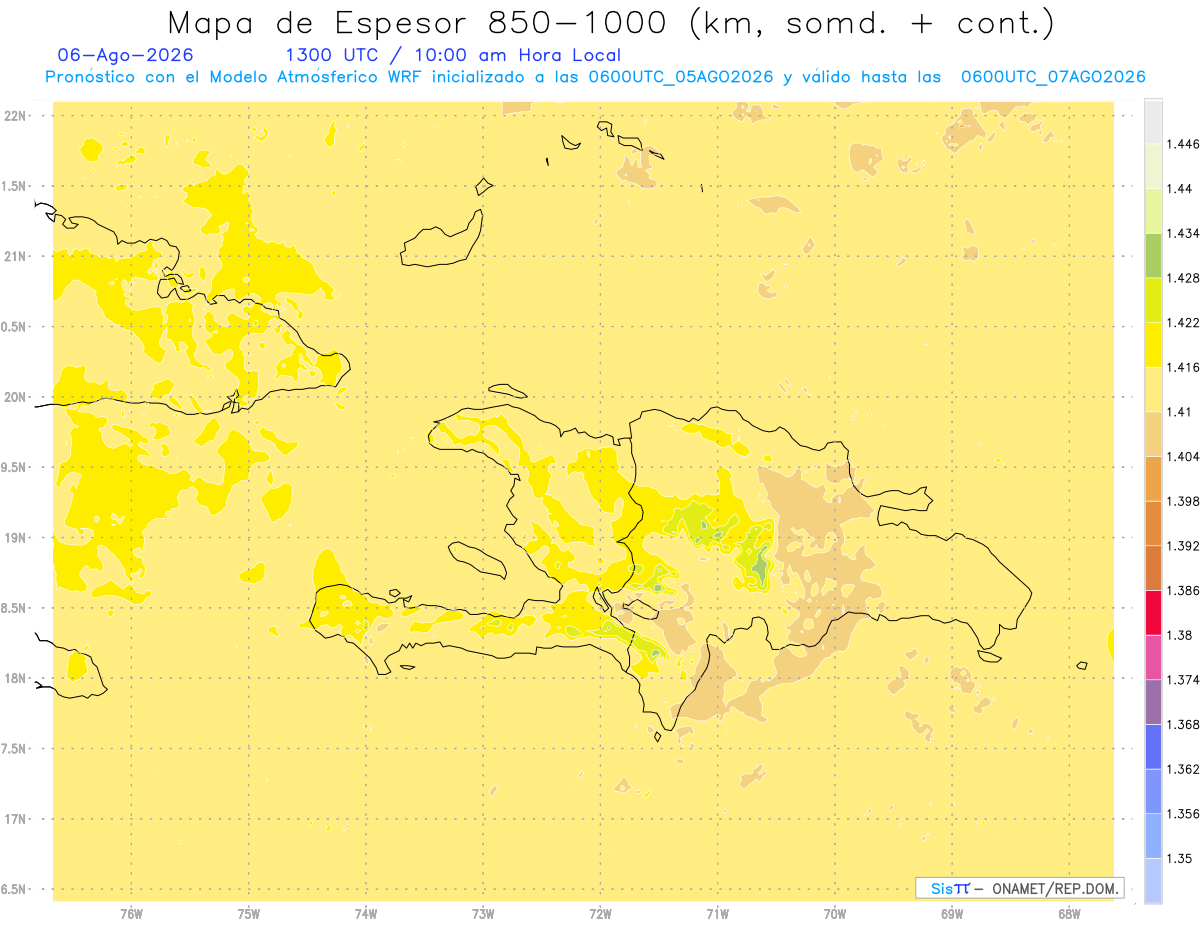This screenshot has height=927, width=1200.
Task: Click the orange 1.398–1.404 colorbar segment
Action: (x=1153, y=479)
